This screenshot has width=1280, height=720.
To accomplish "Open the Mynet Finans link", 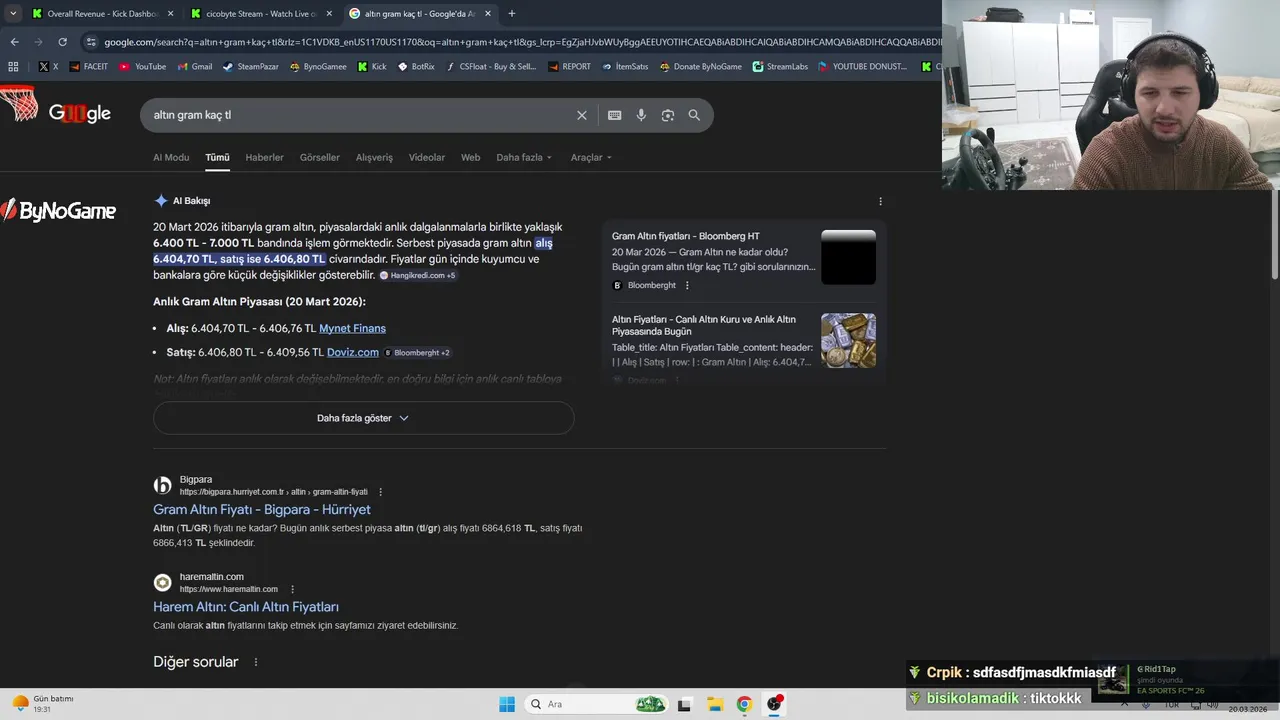I will [x=352, y=328].
